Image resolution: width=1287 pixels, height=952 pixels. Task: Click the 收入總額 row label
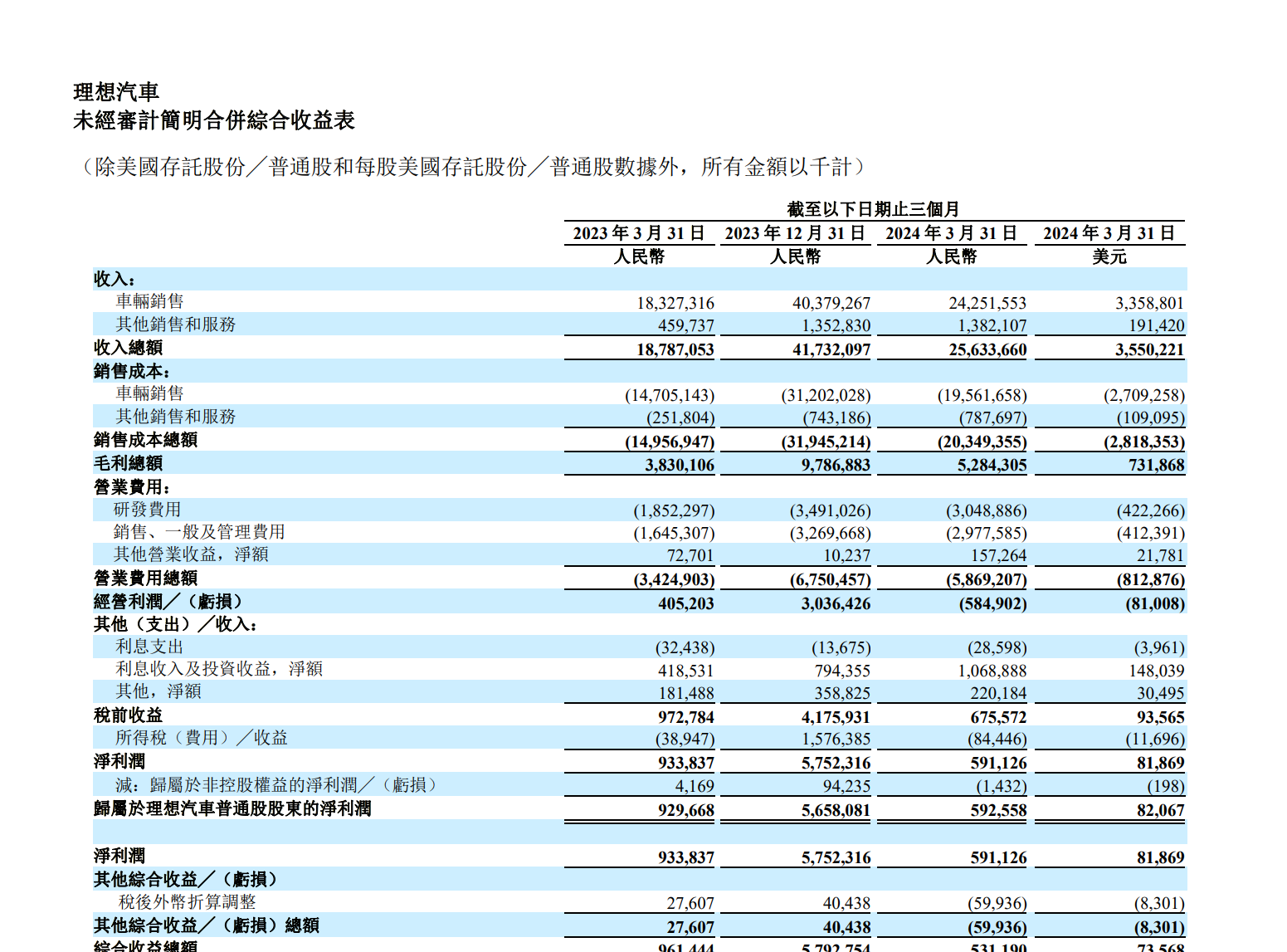click(x=128, y=348)
